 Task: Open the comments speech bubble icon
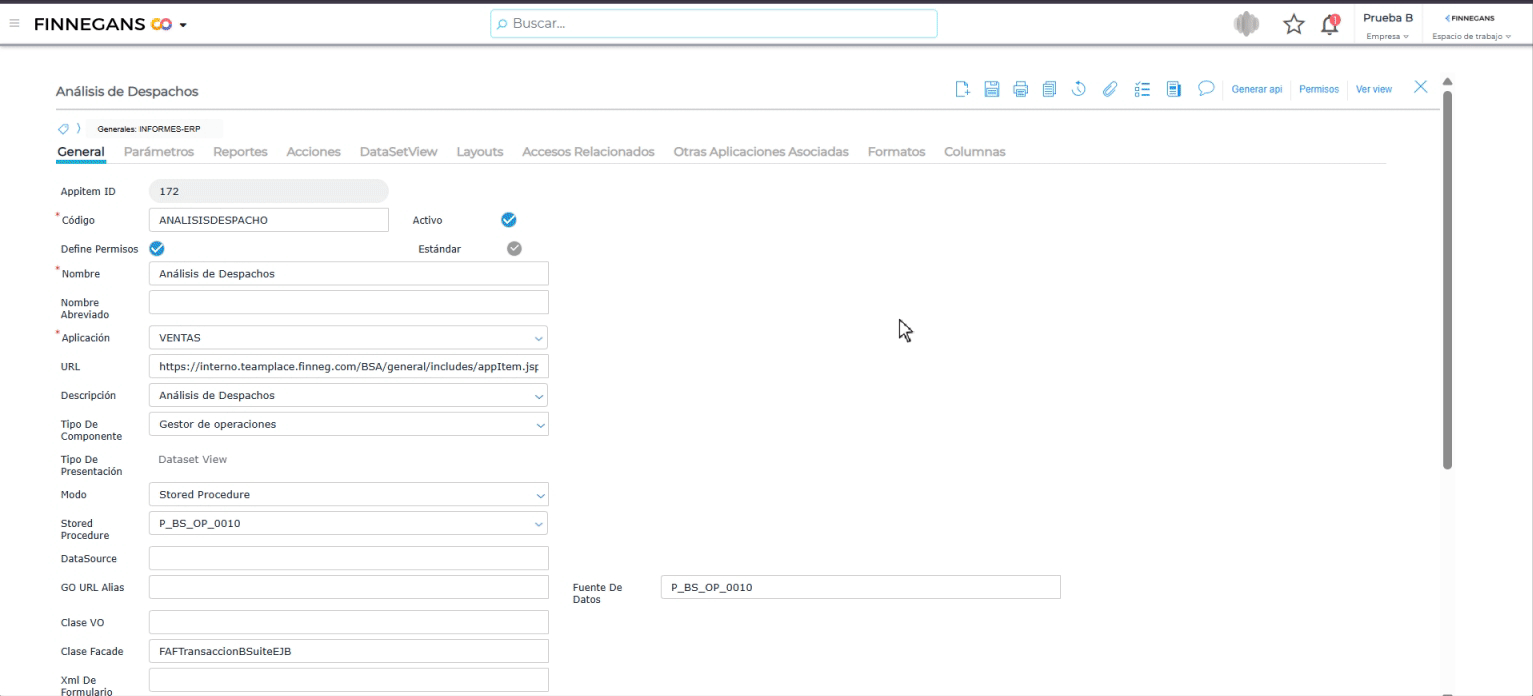click(x=1206, y=89)
